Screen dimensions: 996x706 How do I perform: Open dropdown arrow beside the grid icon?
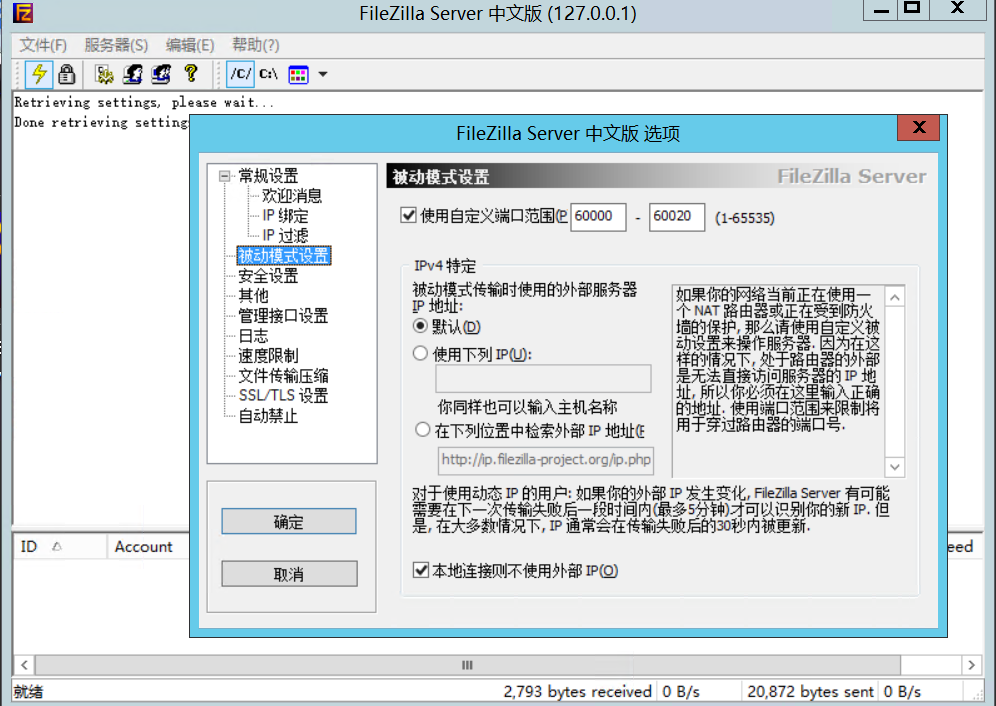point(323,74)
